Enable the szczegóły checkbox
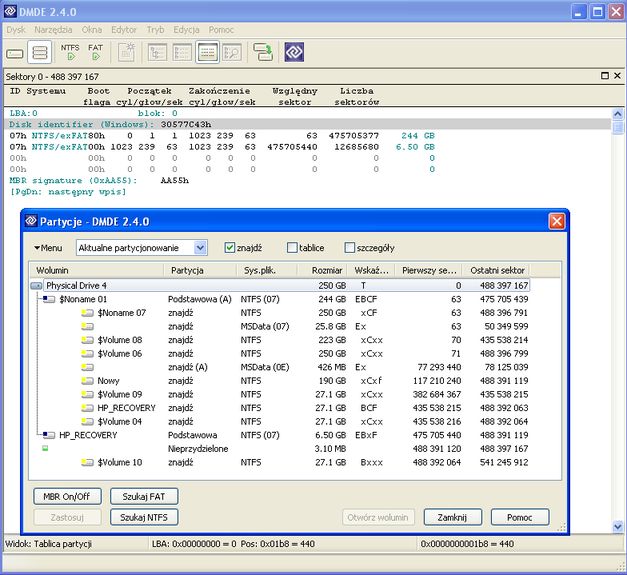The image size is (627, 575). click(x=349, y=248)
